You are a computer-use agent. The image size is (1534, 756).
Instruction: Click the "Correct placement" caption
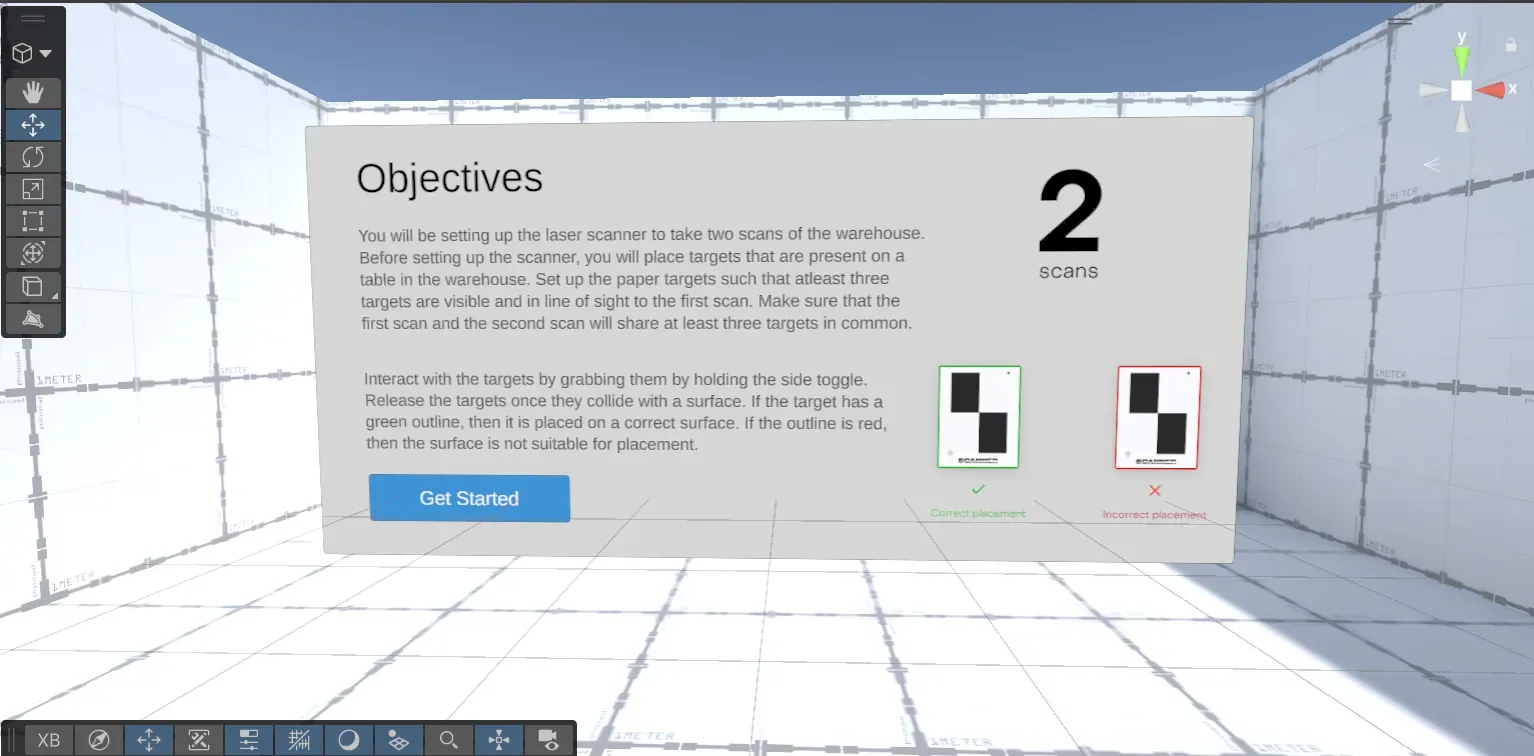[x=978, y=513]
